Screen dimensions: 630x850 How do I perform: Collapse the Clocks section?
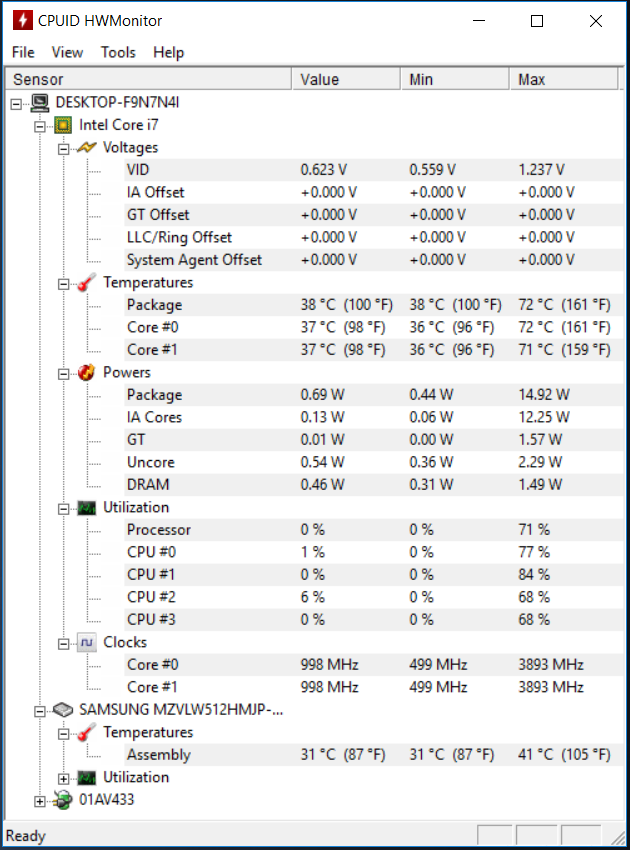63,644
